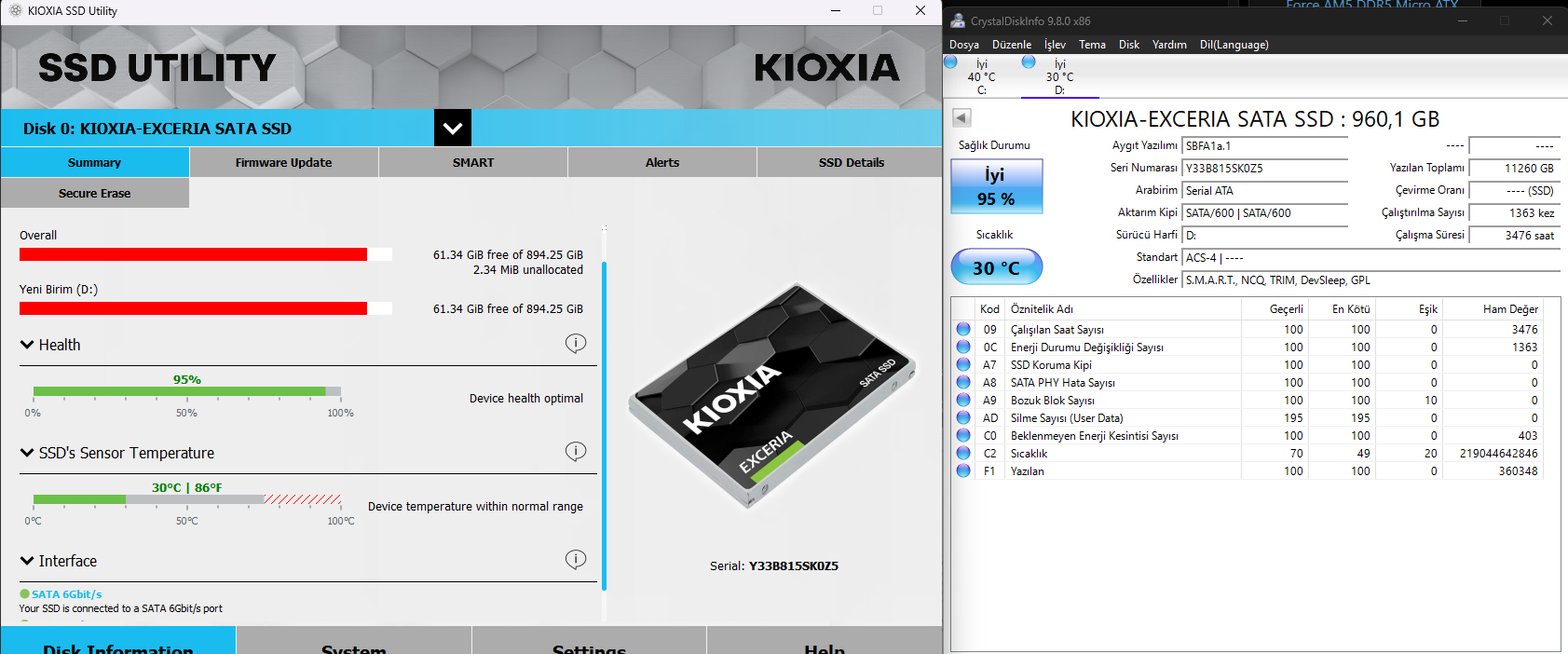
Task: Open the İşlev menu
Action: [1055, 45]
